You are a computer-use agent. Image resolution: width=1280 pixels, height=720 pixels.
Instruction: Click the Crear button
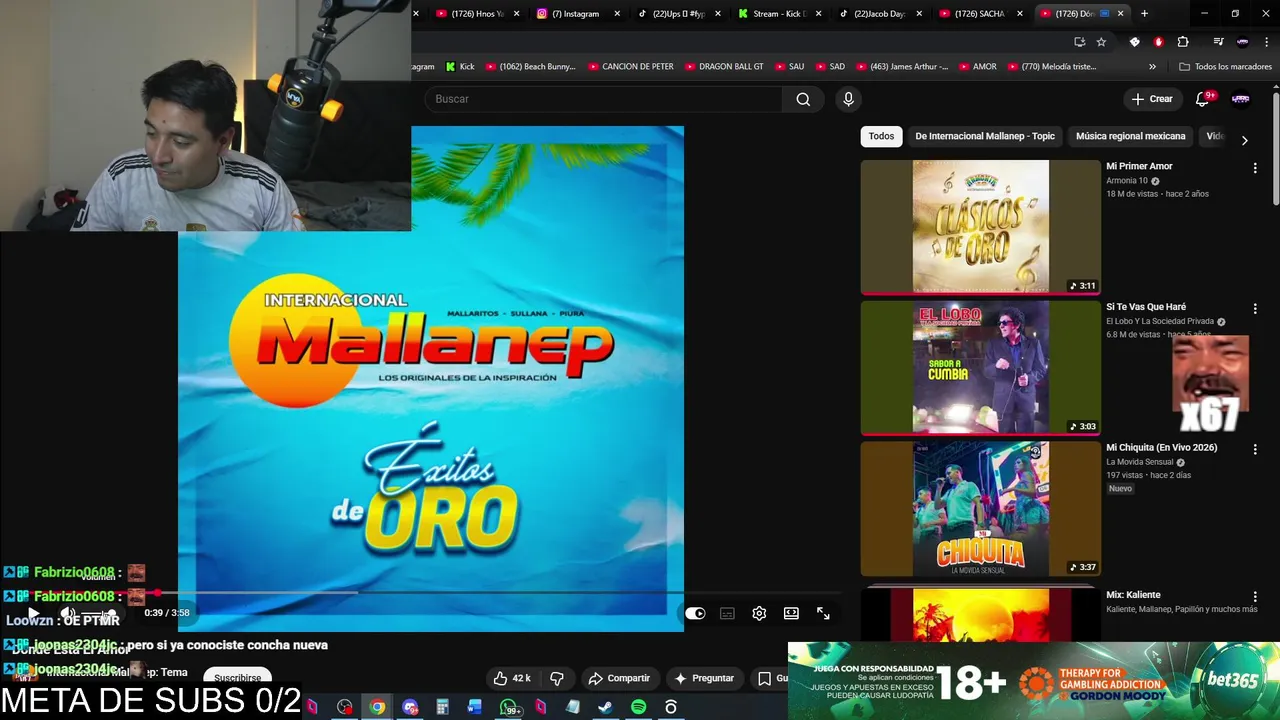pos(1151,99)
